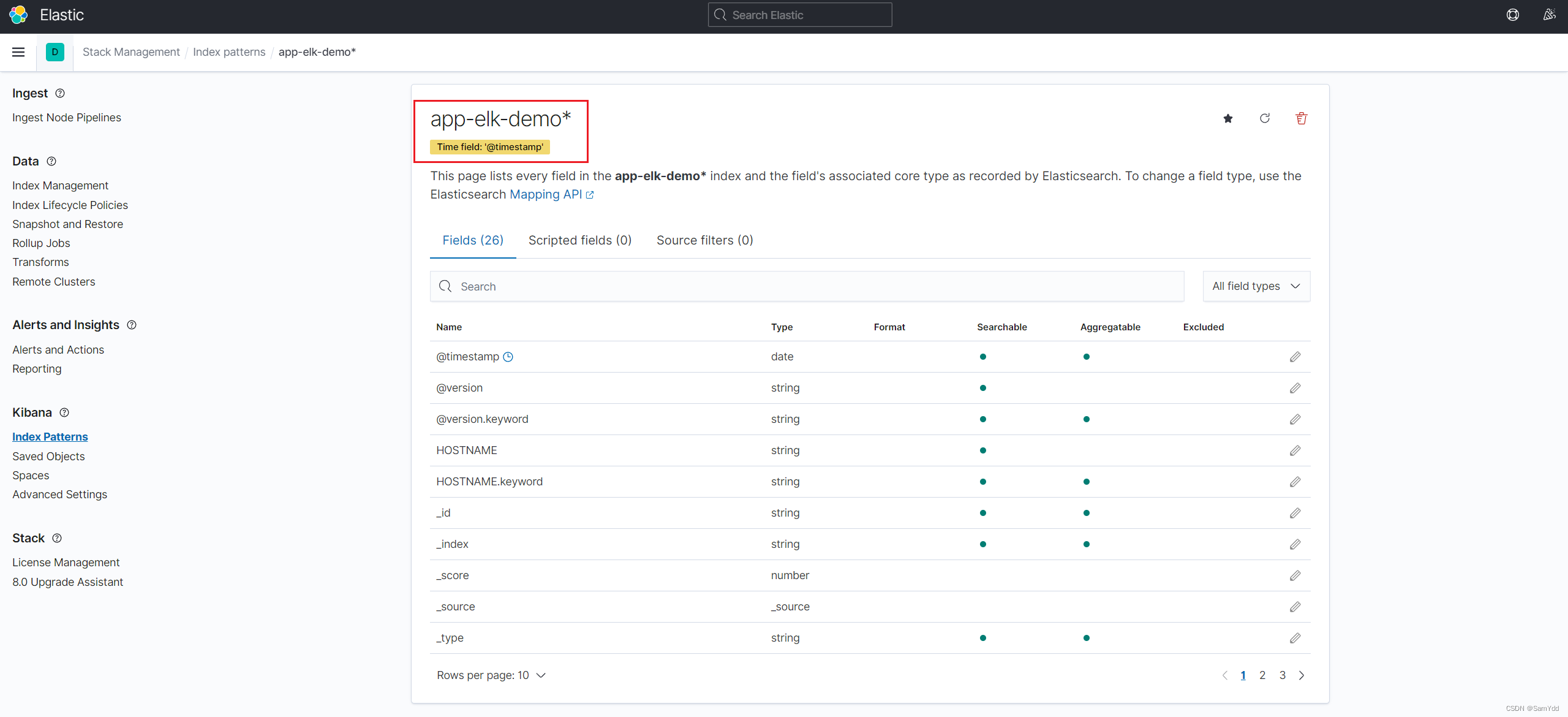Delete index pattern using red trash icon
Image resolution: width=1568 pixels, height=717 pixels.
[1301, 118]
